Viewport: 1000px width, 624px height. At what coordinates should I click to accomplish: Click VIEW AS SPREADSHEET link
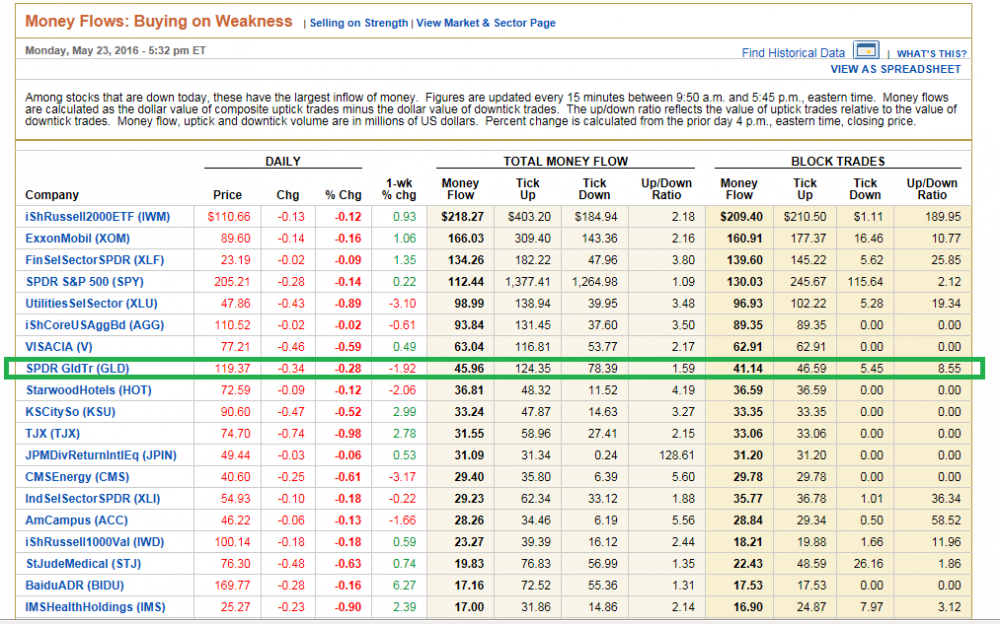[x=895, y=70]
